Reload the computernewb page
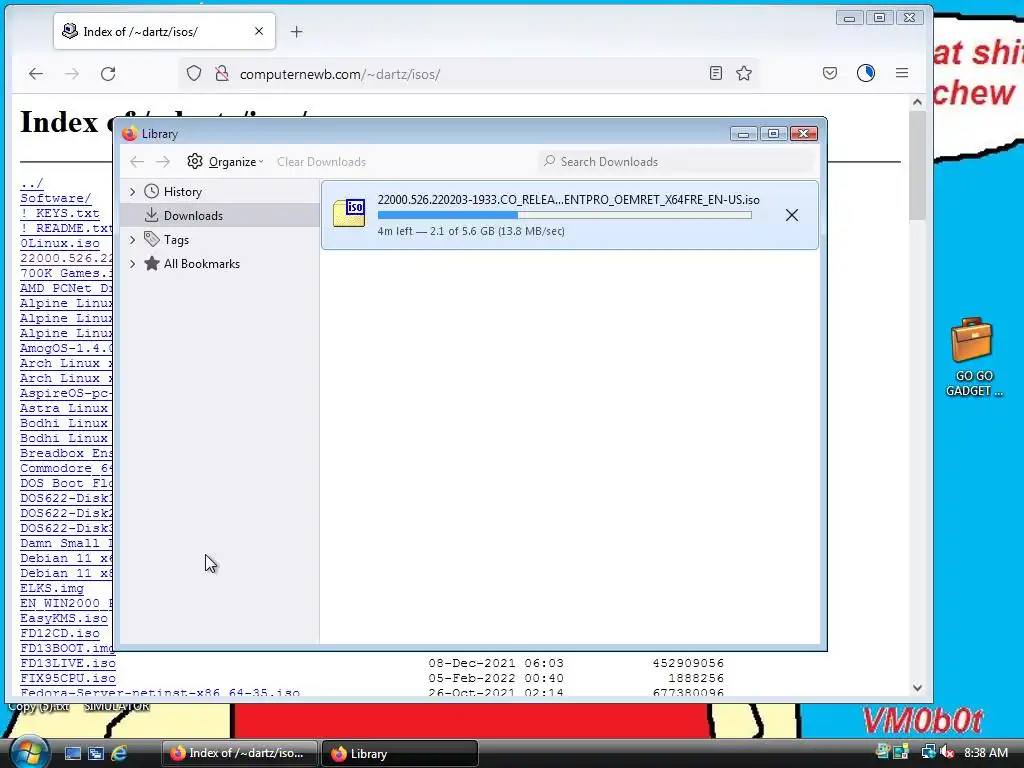The height and width of the screenshot is (768, 1024). tap(108, 74)
